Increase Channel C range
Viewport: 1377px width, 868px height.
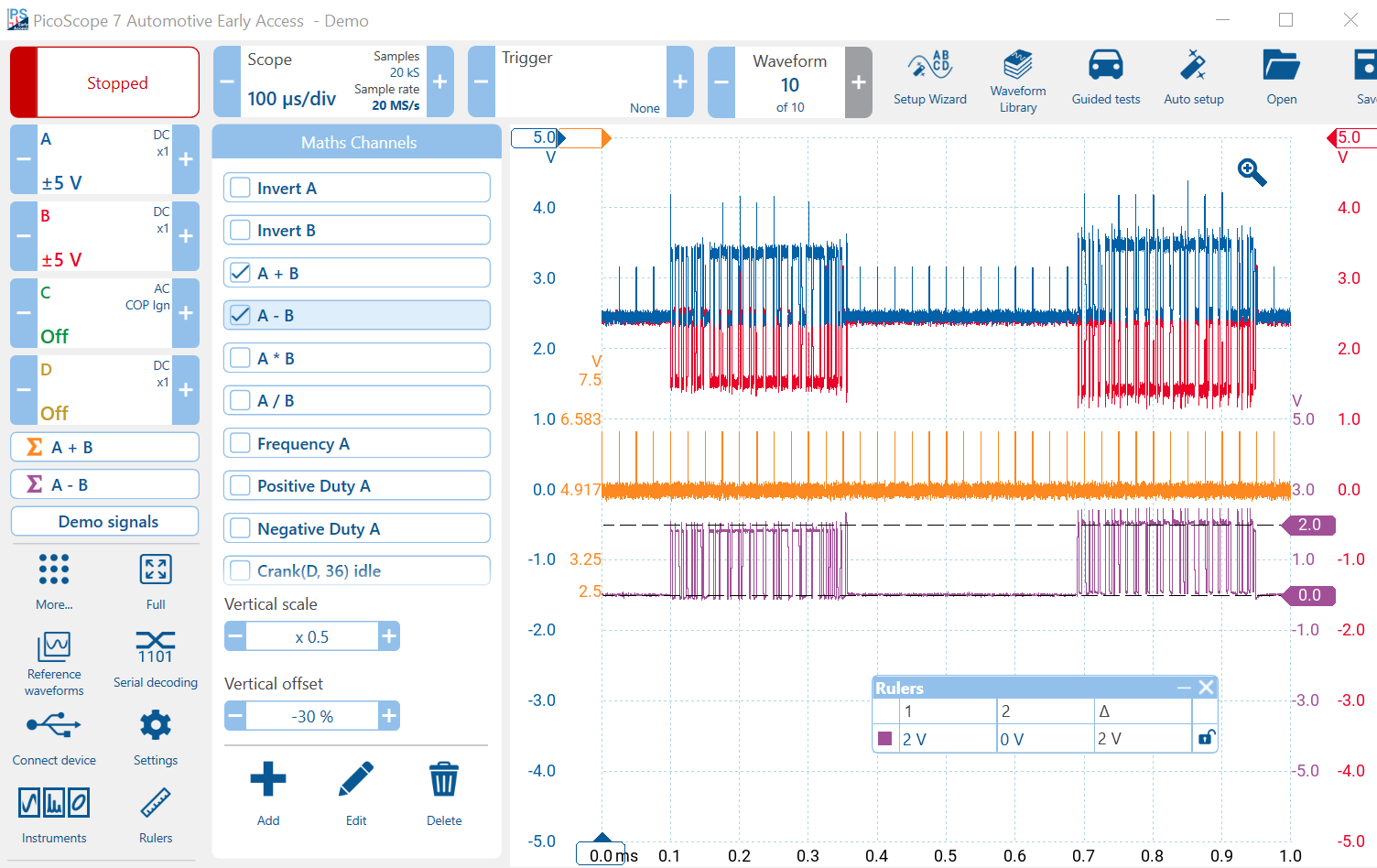[186, 313]
